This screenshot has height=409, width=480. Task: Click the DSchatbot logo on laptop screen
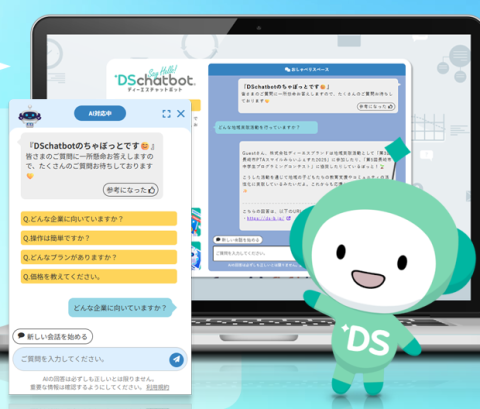click(155, 79)
